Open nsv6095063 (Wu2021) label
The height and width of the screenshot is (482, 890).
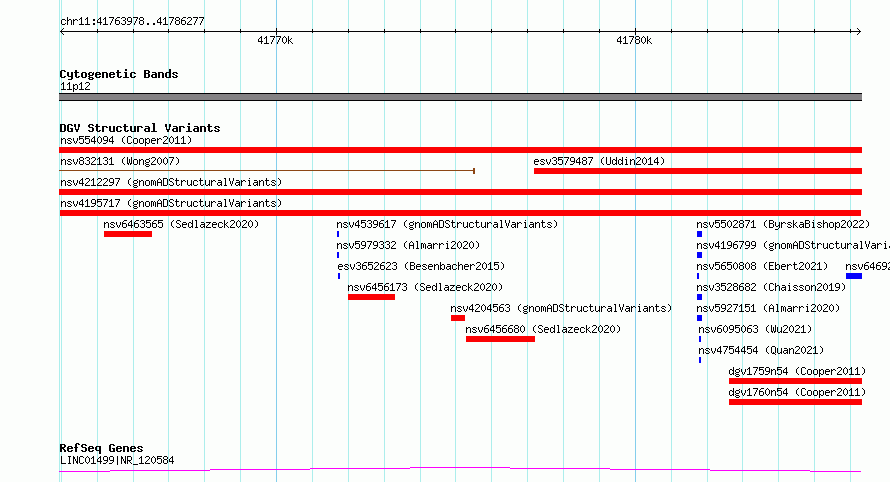755,329
